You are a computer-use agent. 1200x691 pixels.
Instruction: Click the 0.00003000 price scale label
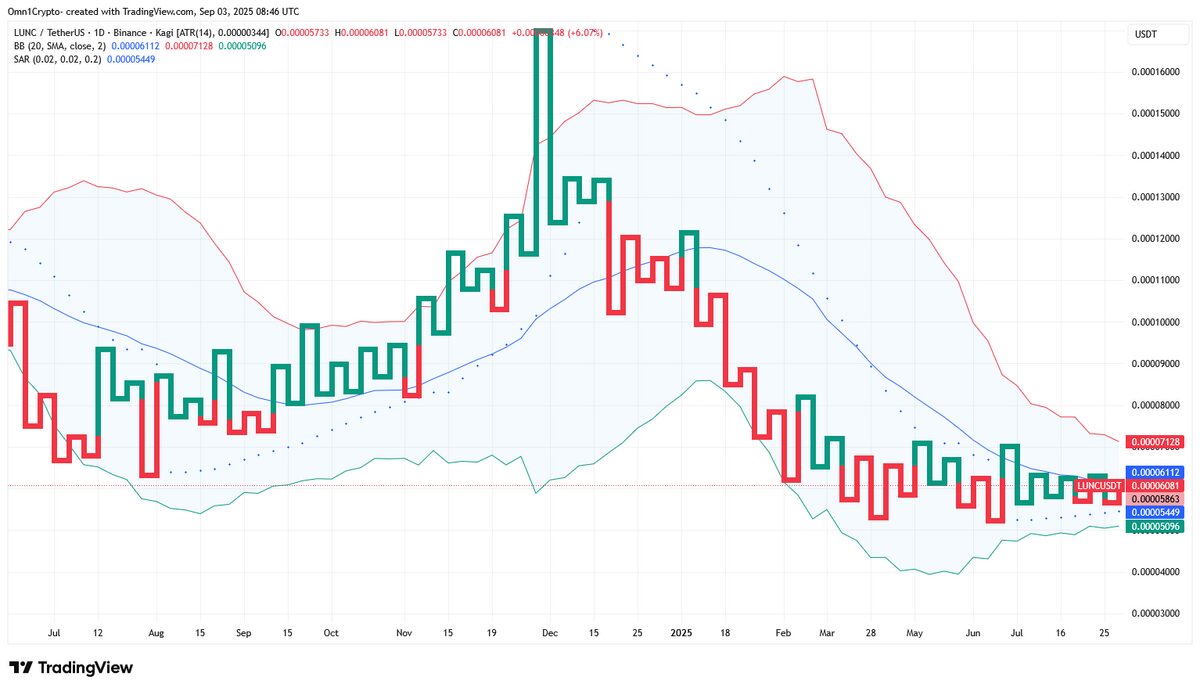(1157, 613)
